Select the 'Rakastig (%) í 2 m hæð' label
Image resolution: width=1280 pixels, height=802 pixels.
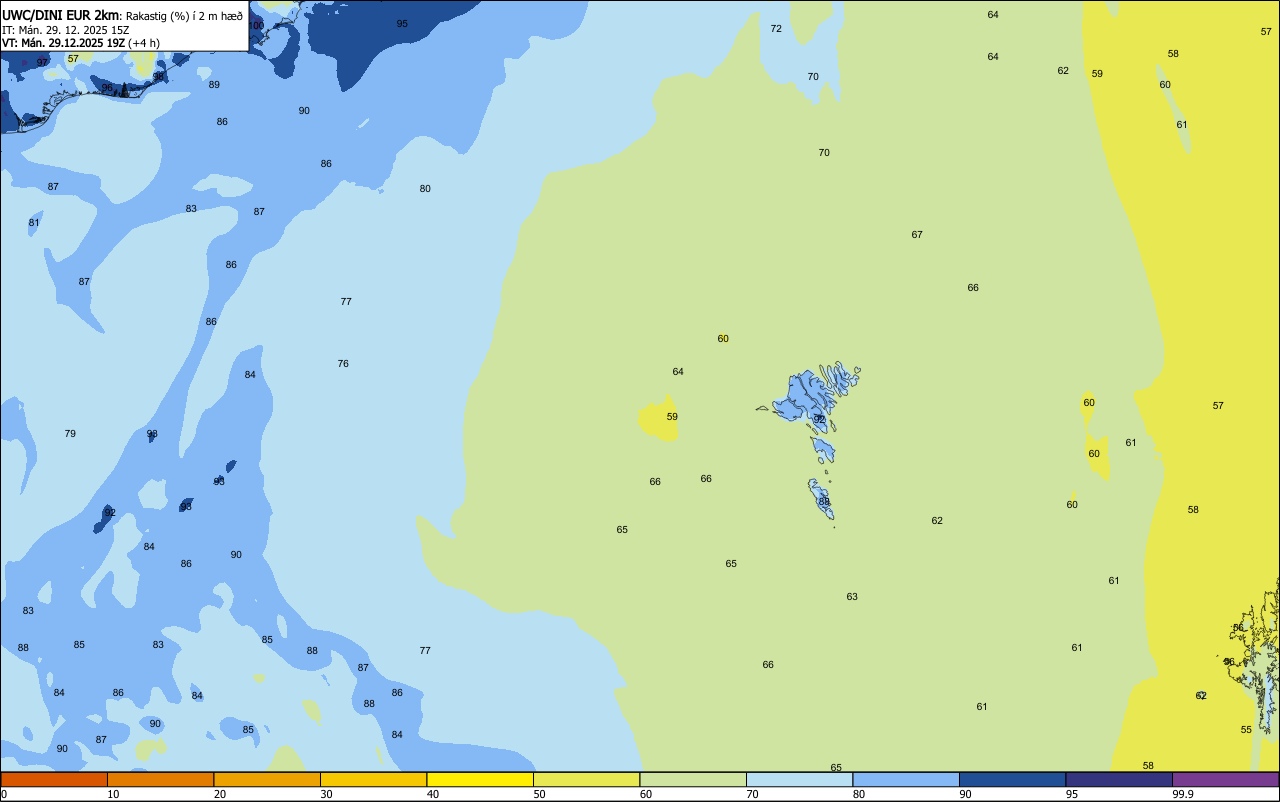click(x=184, y=16)
